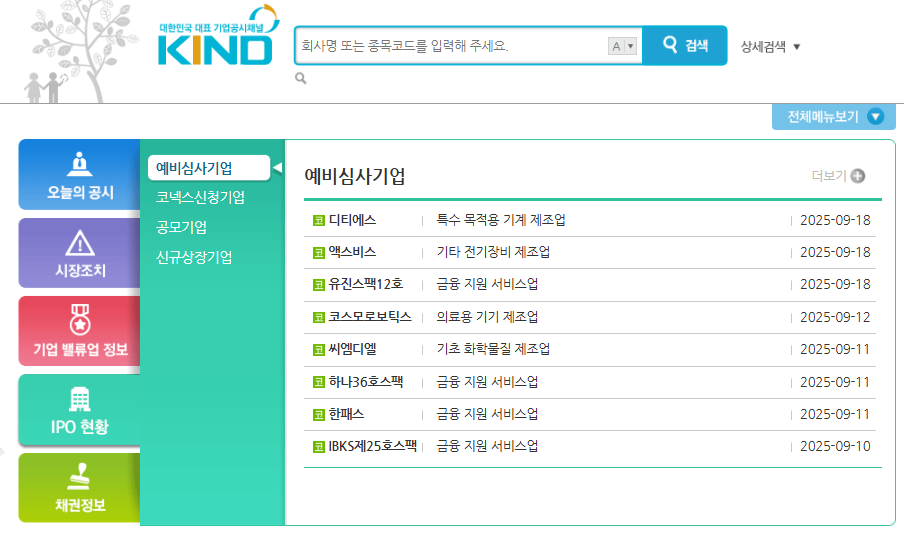This screenshot has width=904, height=535.
Task: Open 코스모로보틱스 company link
Action: (x=370, y=317)
